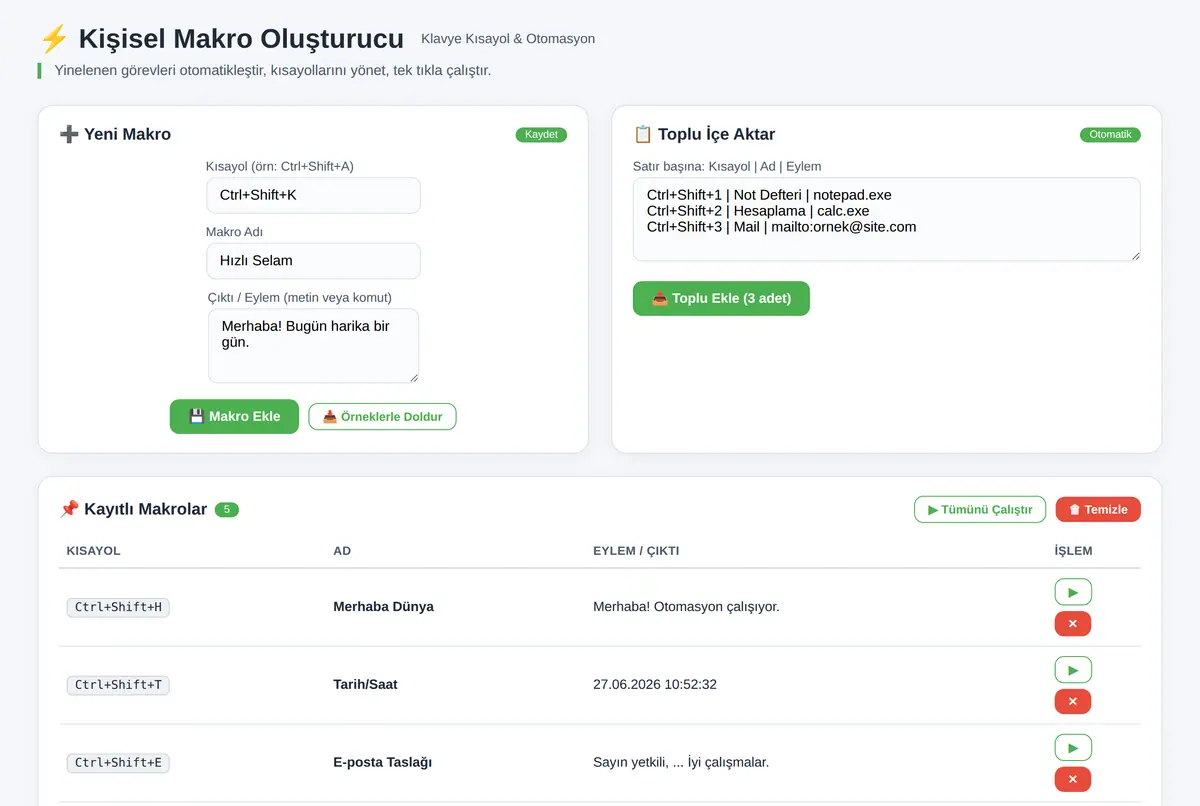This screenshot has width=1200, height=806.
Task: Focus the Toplu İçe Aktar textarea
Action: coord(886,220)
